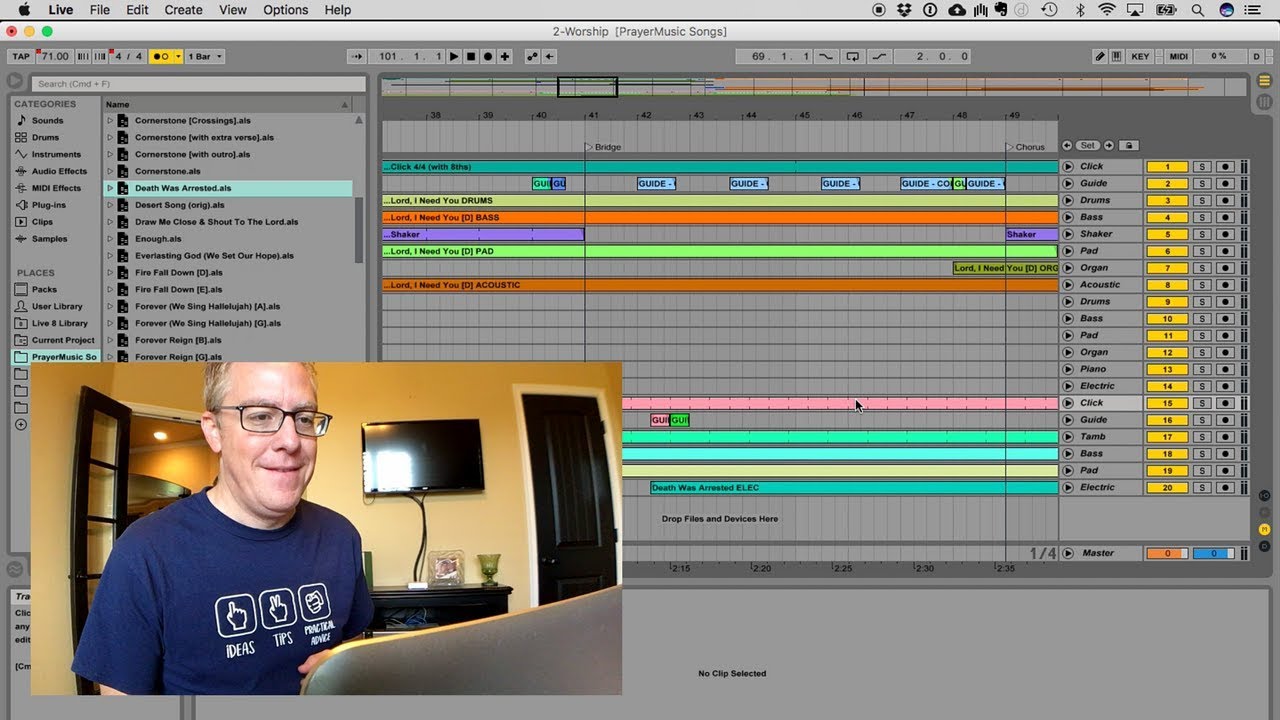
Task: Select the Samples category
Action: click(49, 239)
